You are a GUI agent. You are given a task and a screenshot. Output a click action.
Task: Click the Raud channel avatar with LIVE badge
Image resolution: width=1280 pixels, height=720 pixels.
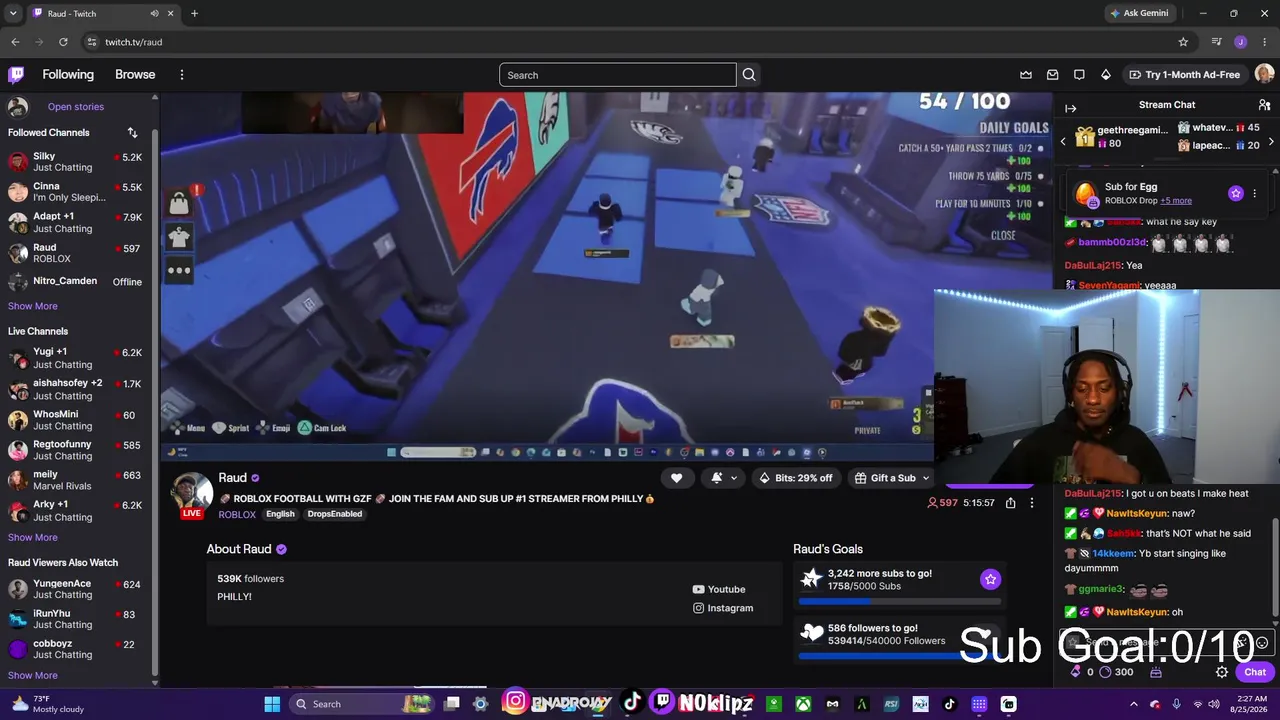pyautogui.click(x=192, y=494)
